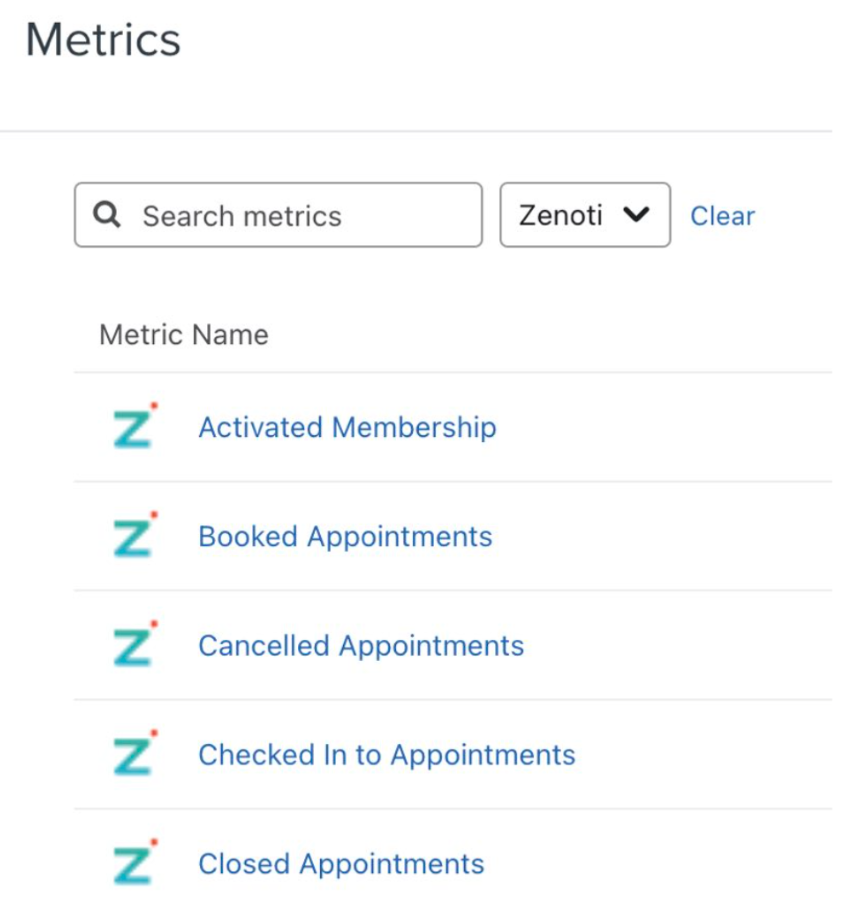This screenshot has height=918, width=854.
Task: Go to Checked In to Appointments metric
Action: click(387, 754)
